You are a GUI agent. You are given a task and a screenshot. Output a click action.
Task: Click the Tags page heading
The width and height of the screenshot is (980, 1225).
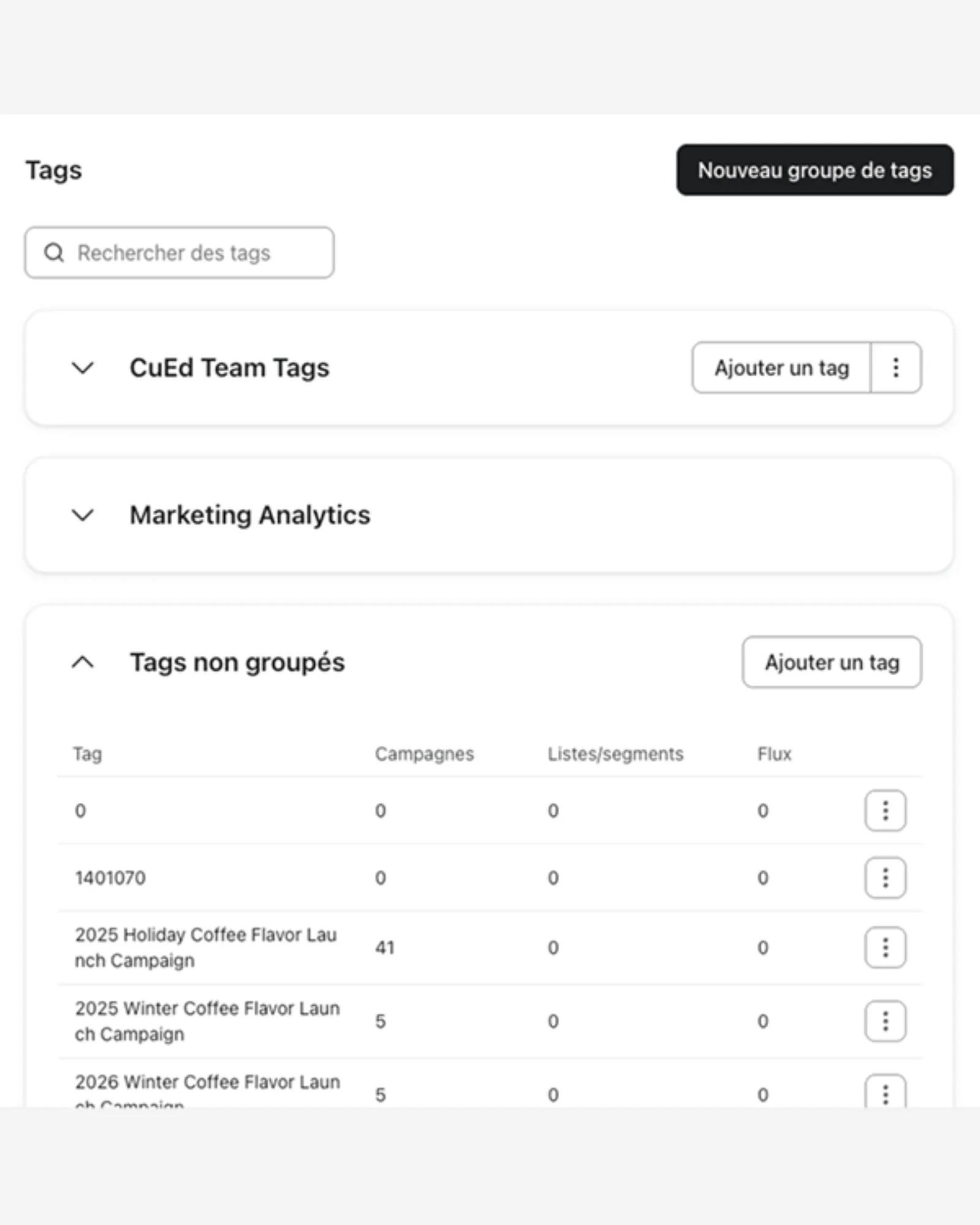coord(53,170)
